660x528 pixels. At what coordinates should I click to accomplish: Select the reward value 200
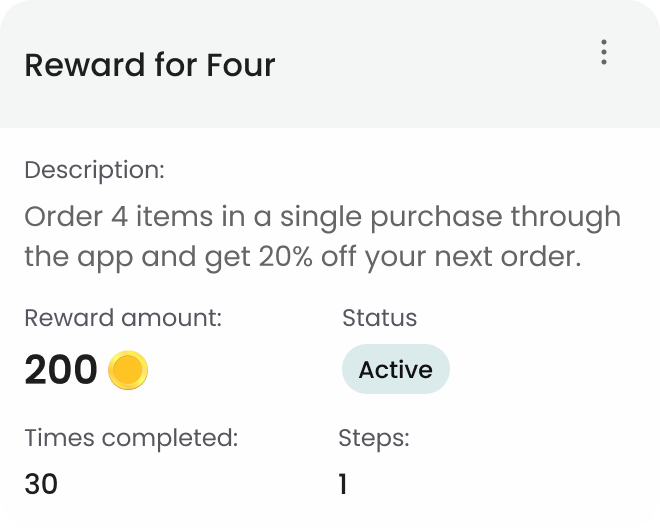60,371
